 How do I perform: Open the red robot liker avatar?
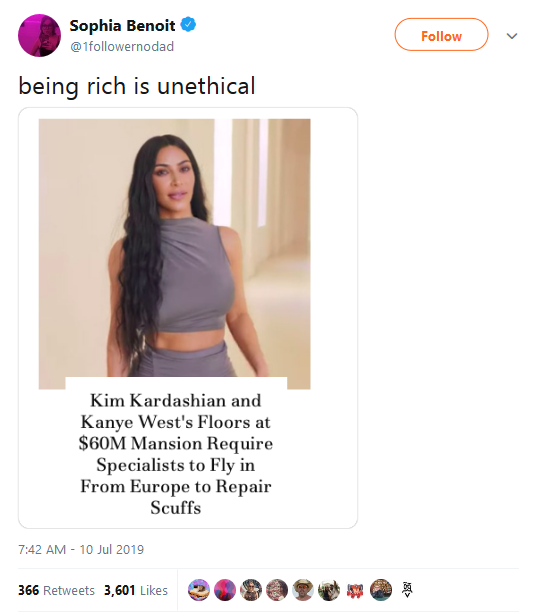[354, 590]
